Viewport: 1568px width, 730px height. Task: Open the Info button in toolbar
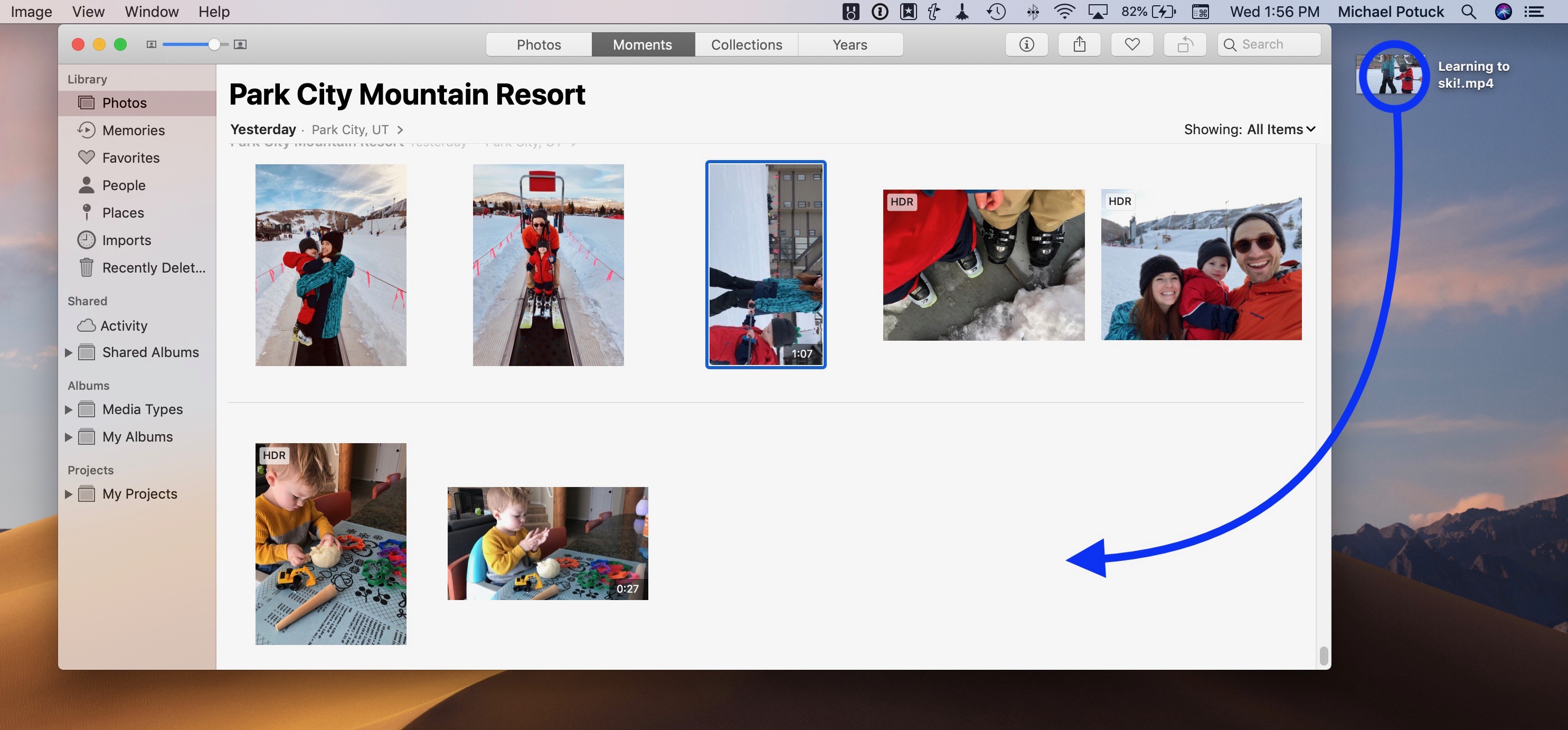1026,44
